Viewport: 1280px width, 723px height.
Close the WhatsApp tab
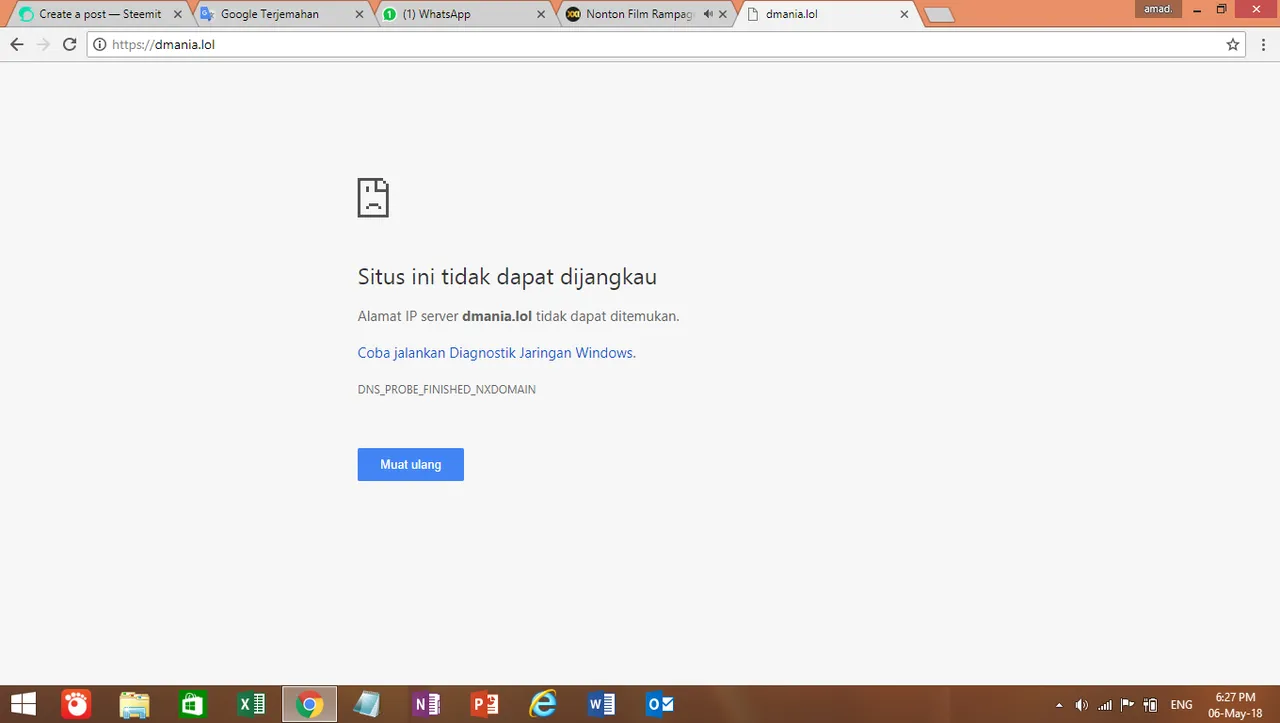[x=541, y=14]
